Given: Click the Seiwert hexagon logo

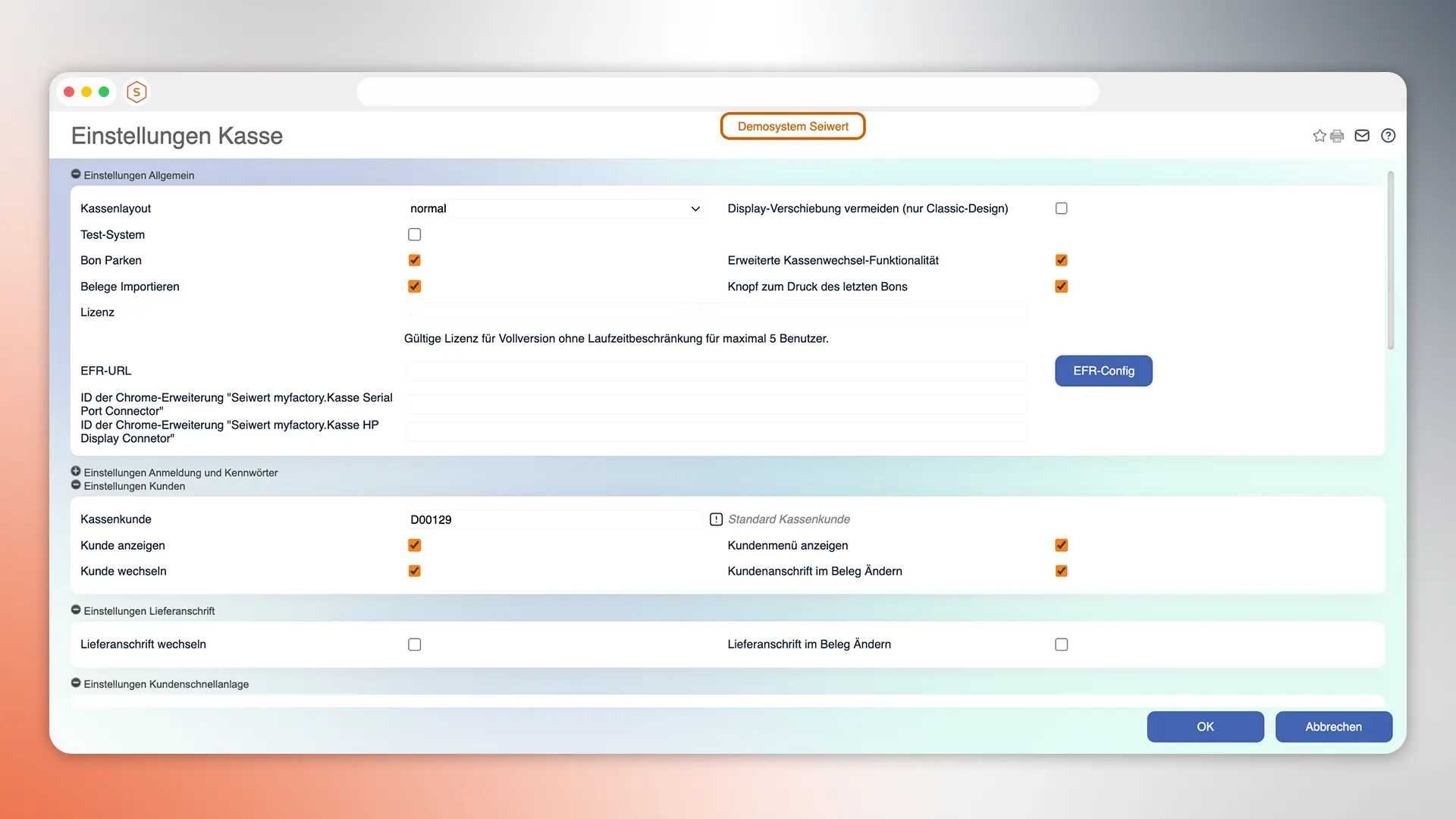Looking at the screenshot, I should (136, 92).
